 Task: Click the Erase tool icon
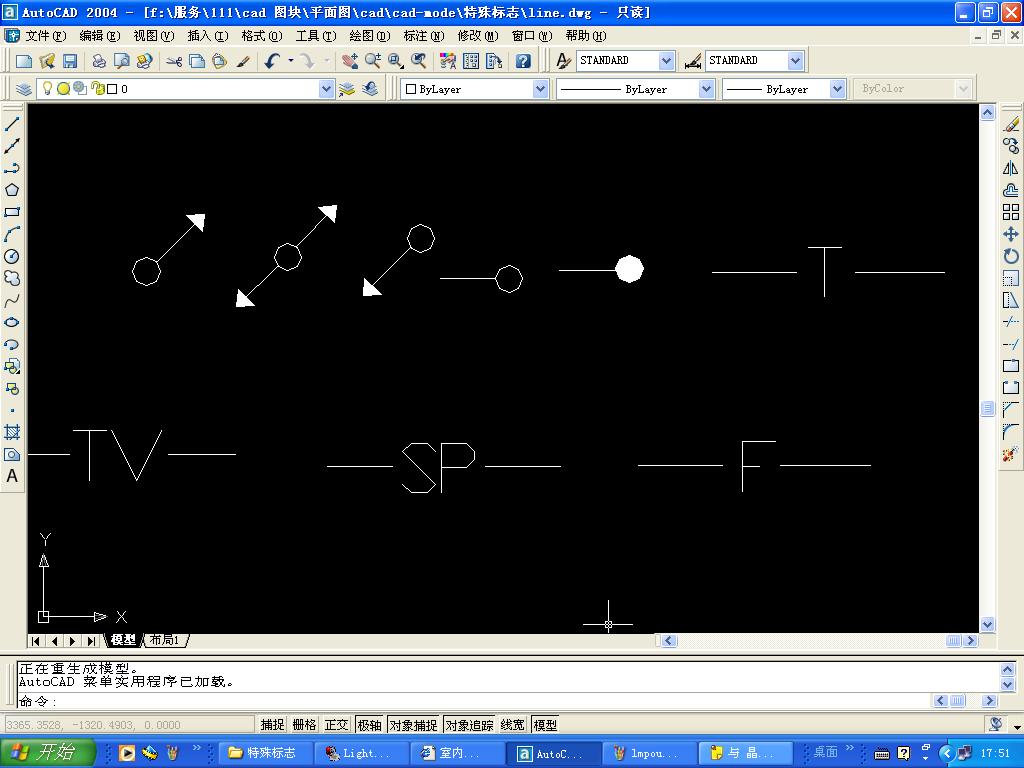[x=1011, y=123]
